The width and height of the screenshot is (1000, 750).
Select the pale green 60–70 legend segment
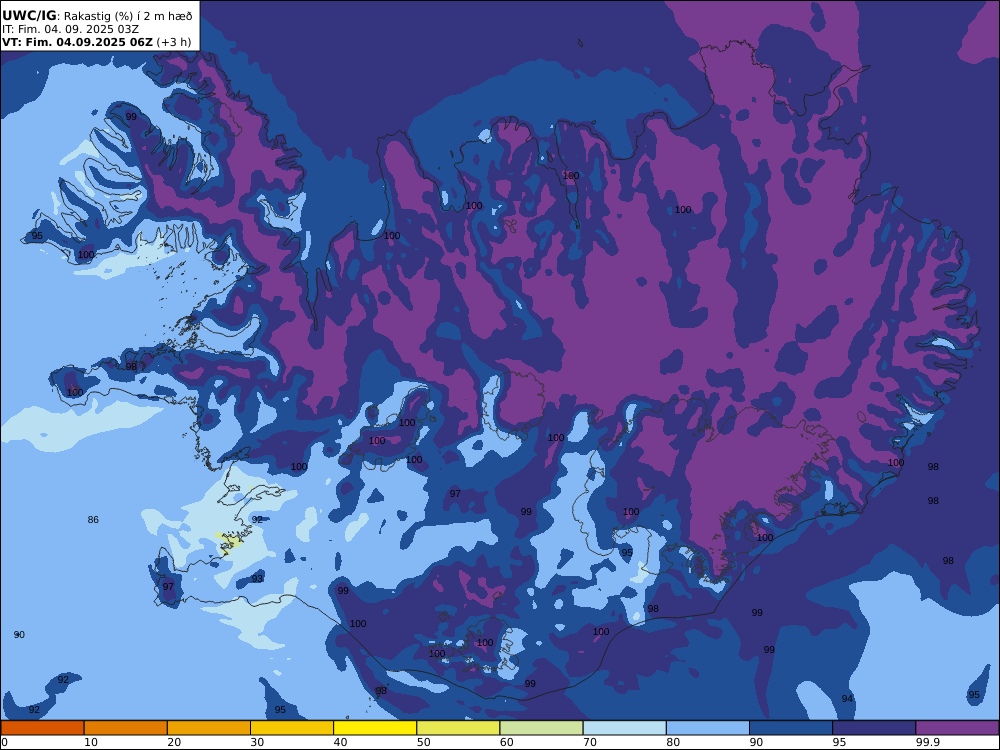click(x=541, y=728)
